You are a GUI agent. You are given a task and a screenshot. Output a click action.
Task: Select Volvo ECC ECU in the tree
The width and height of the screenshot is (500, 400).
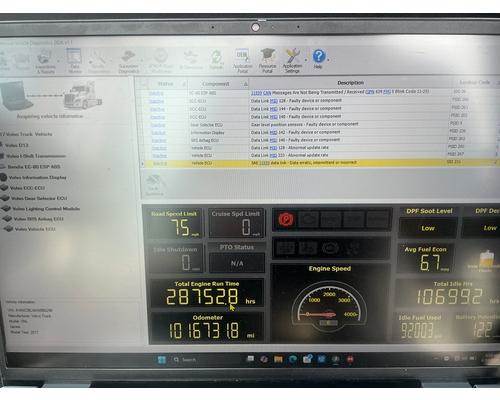point(27,188)
